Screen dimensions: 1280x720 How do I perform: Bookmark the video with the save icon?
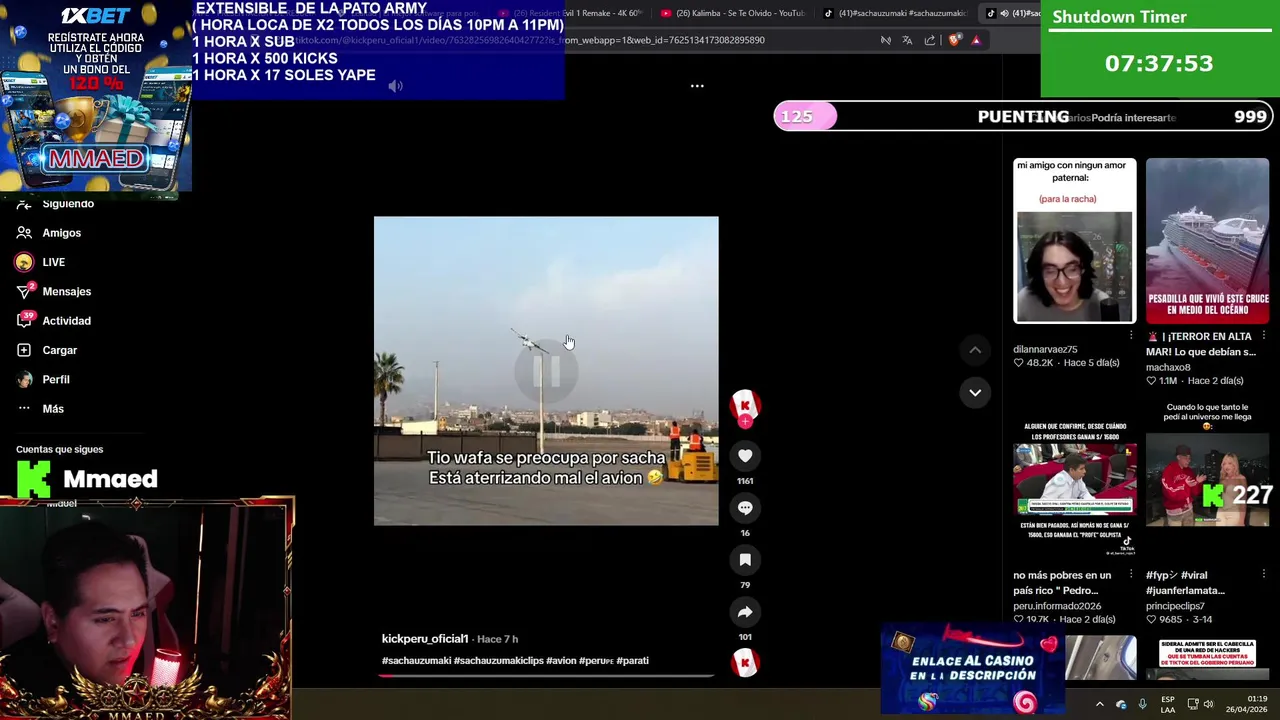pyautogui.click(x=745, y=560)
